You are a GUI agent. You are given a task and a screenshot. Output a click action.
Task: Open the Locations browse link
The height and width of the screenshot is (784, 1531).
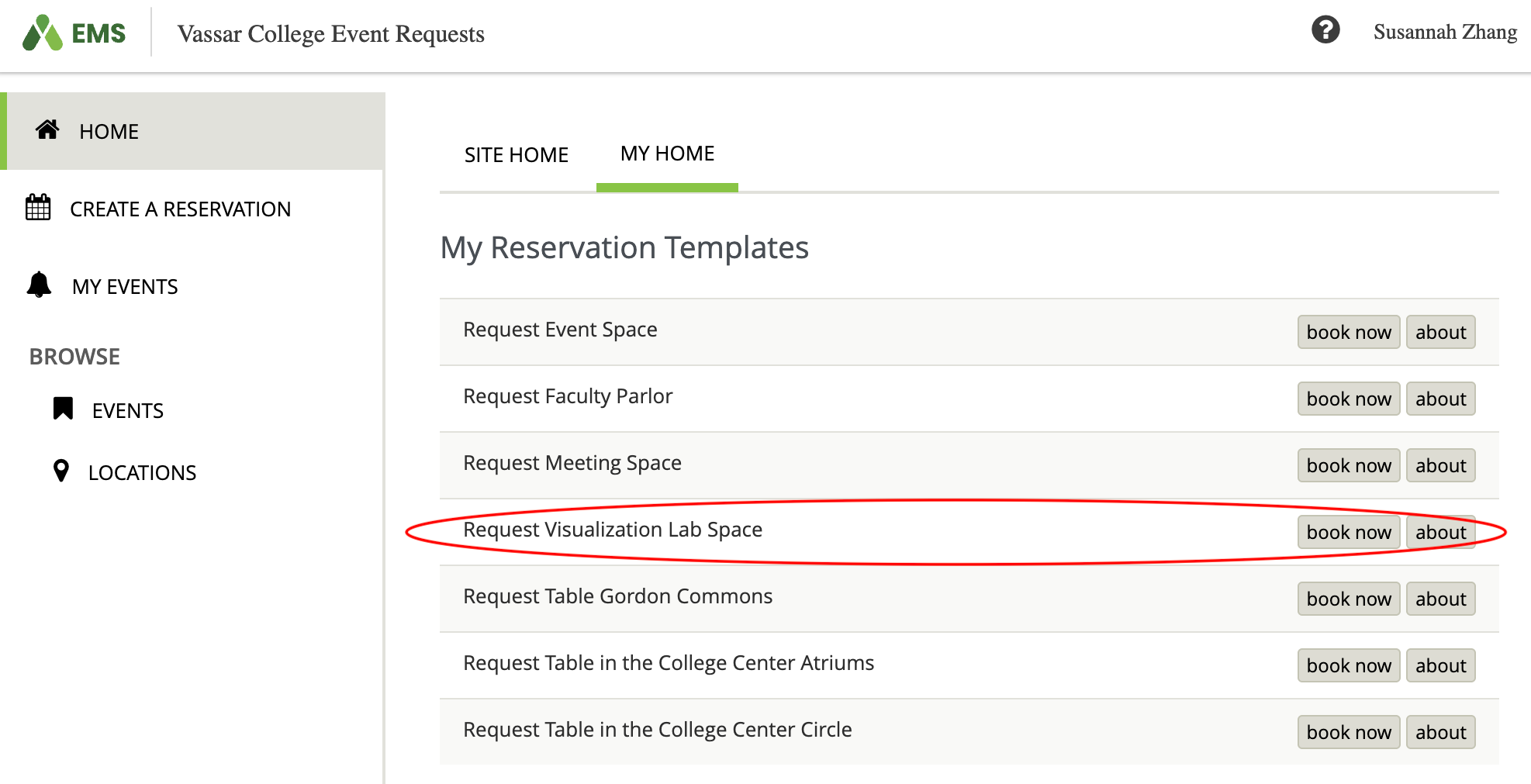pos(142,473)
